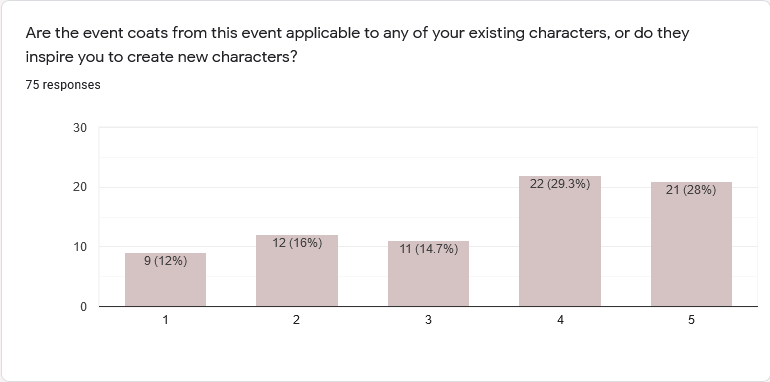
Task: Click the x-axis label 3
Action: [x=428, y=320]
